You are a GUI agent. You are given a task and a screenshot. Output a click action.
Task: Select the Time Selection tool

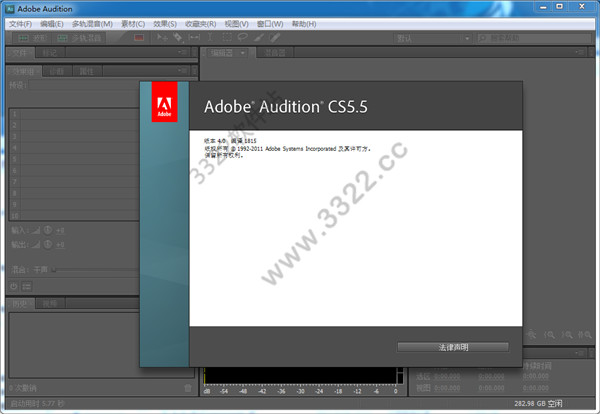pos(210,37)
